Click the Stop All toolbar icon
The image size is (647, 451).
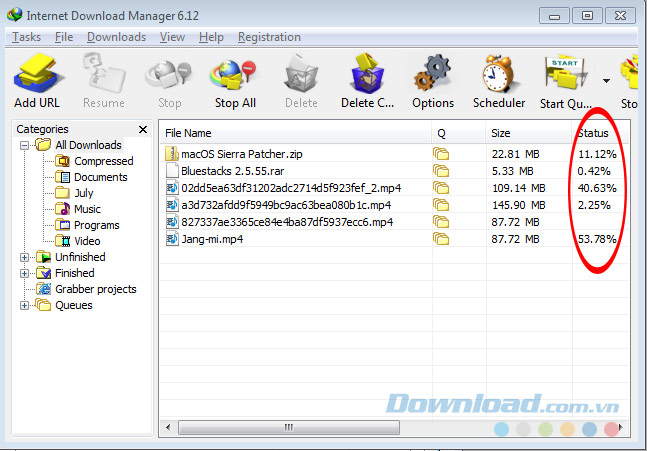click(x=234, y=75)
